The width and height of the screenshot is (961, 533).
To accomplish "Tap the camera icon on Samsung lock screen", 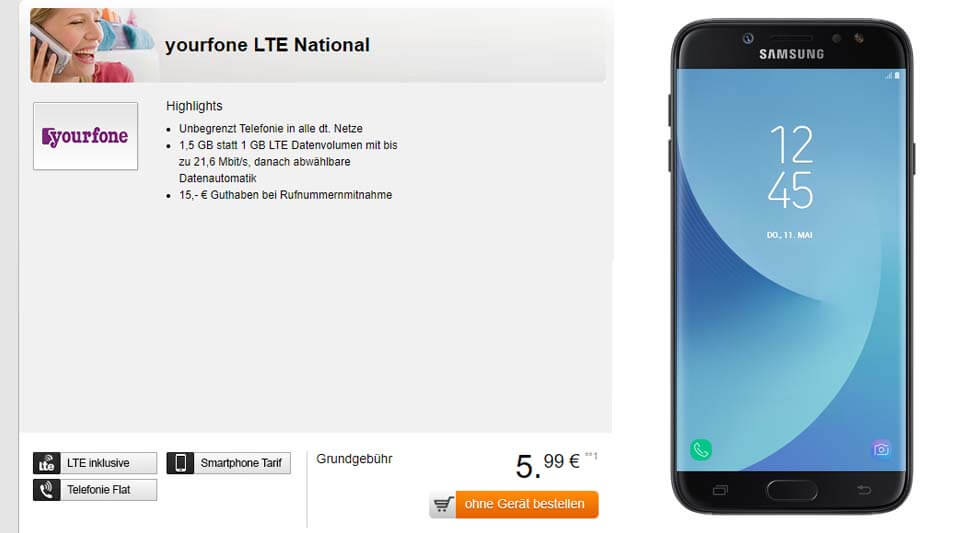I will (x=881, y=450).
